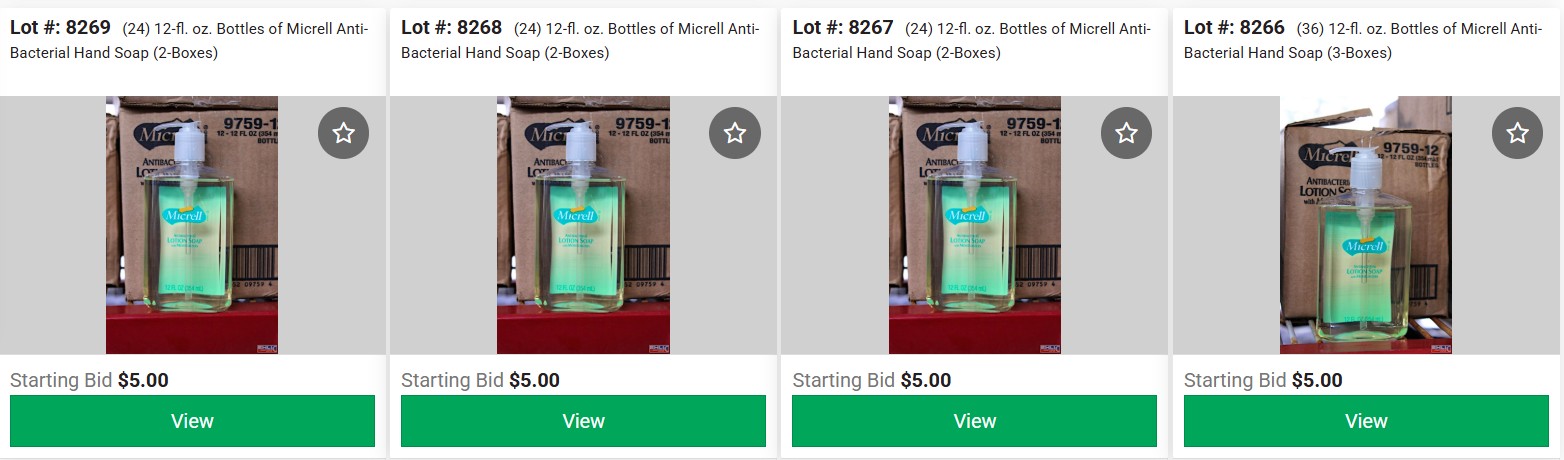This screenshot has height=460, width=1564.
Task: Open the Micrell bottle thumbnail of Lot 8267
Action: (x=975, y=225)
